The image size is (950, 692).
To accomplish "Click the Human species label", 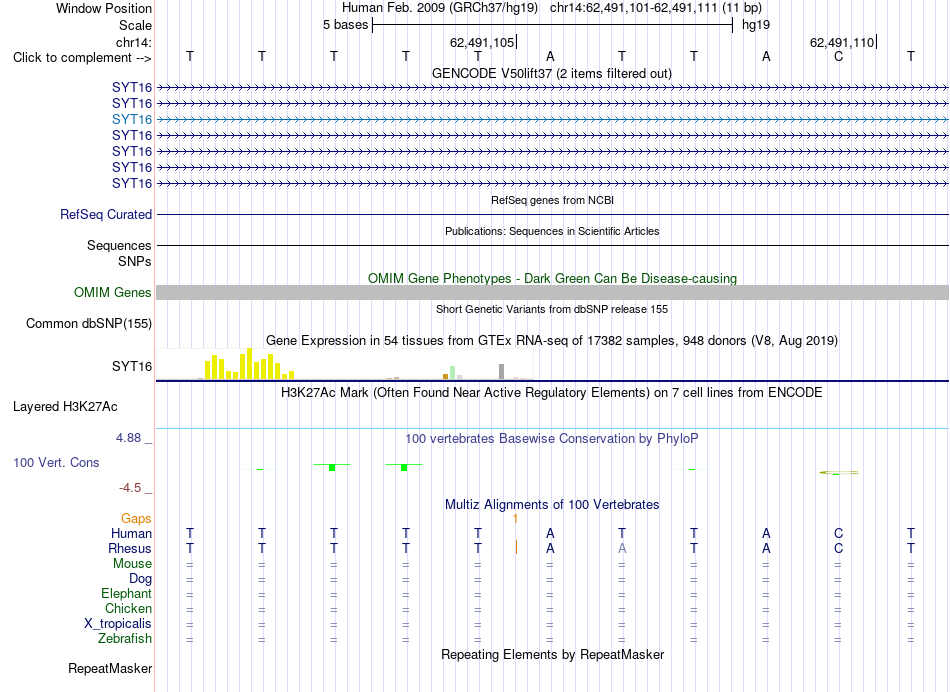I will coord(131,534).
